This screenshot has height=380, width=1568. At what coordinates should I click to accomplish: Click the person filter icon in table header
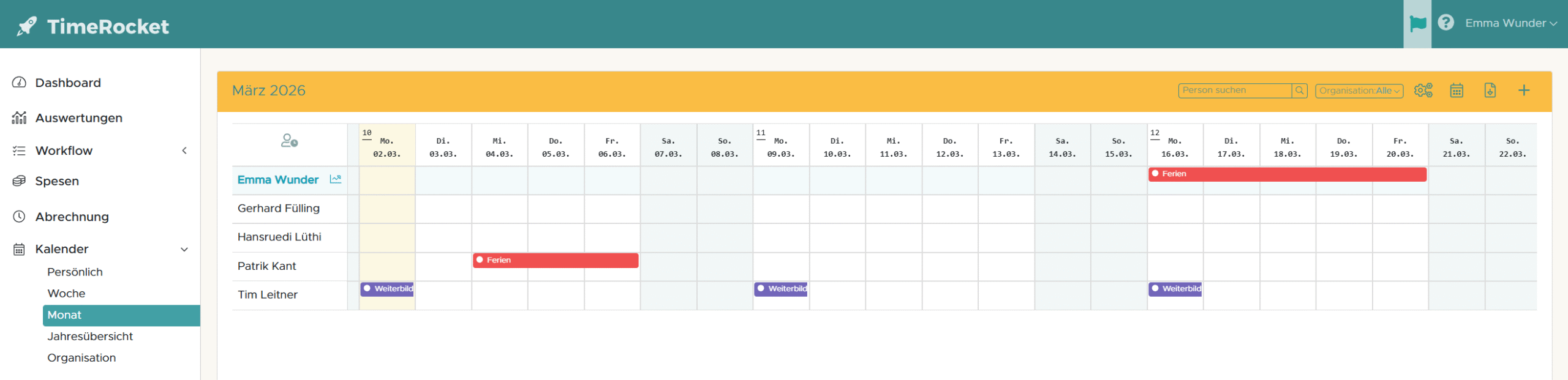point(289,141)
